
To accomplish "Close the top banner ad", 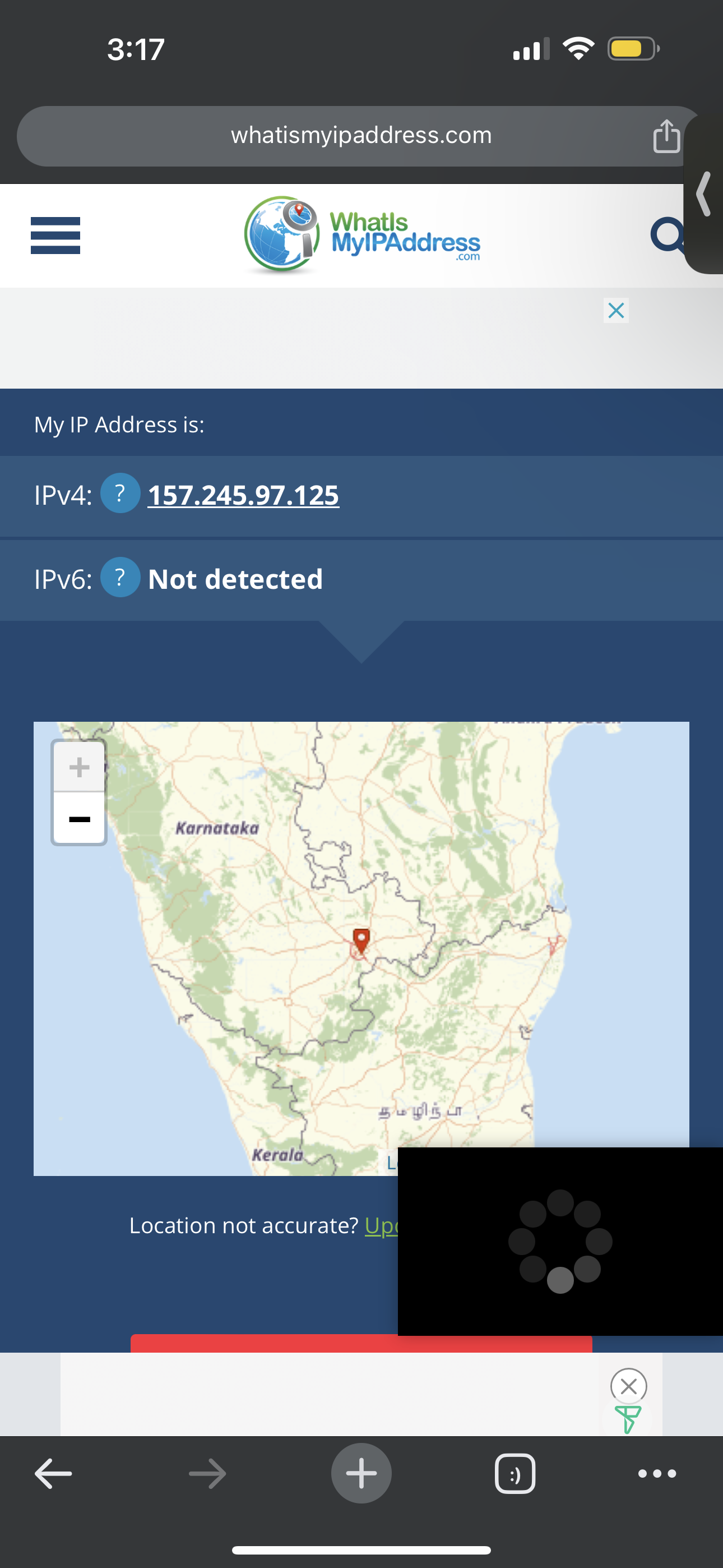I will (x=616, y=311).
